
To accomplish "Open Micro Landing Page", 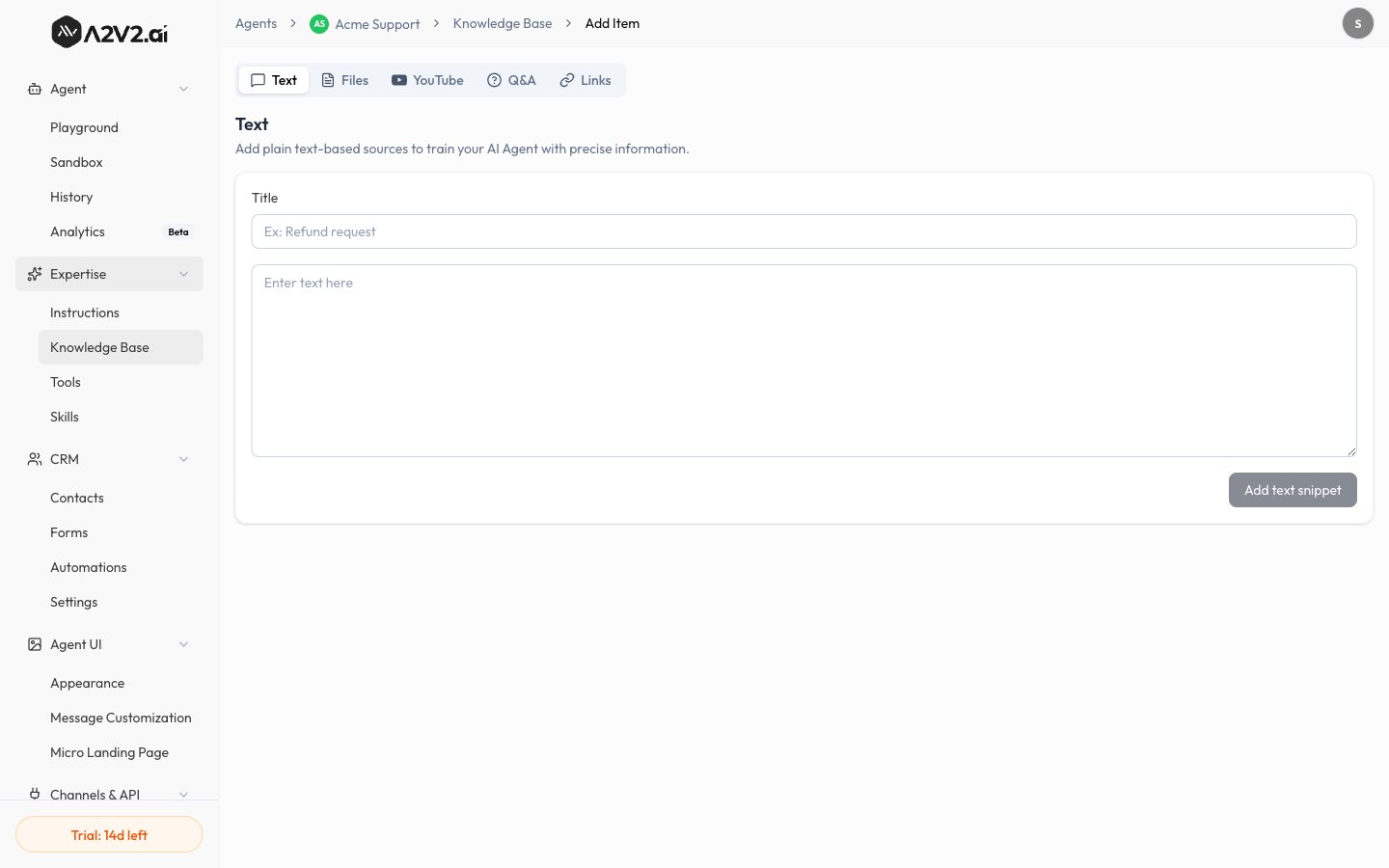I will pos(121,752).
